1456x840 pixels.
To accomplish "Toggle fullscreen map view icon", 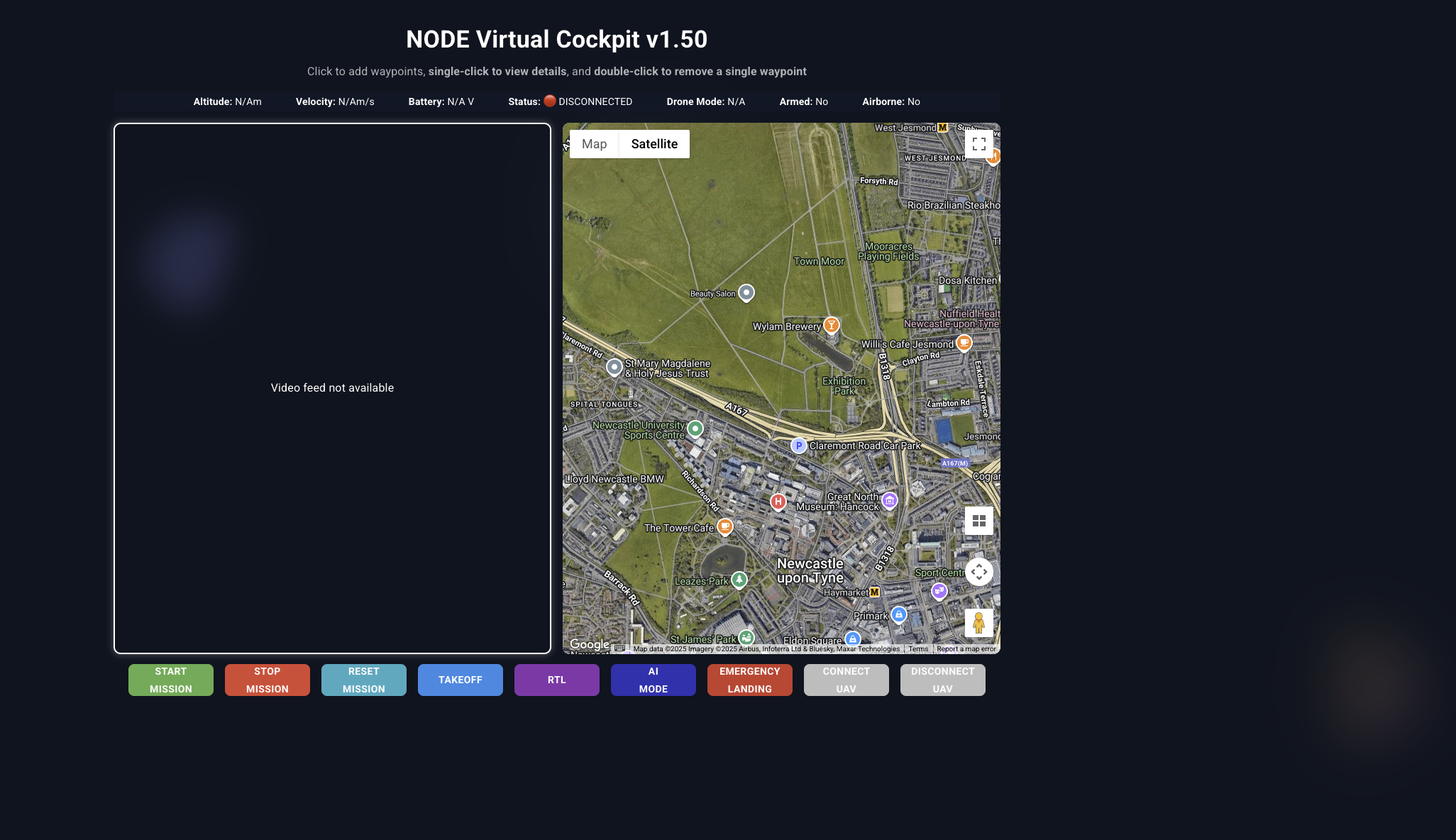I will pyautogui.click(x=978, y=144).
